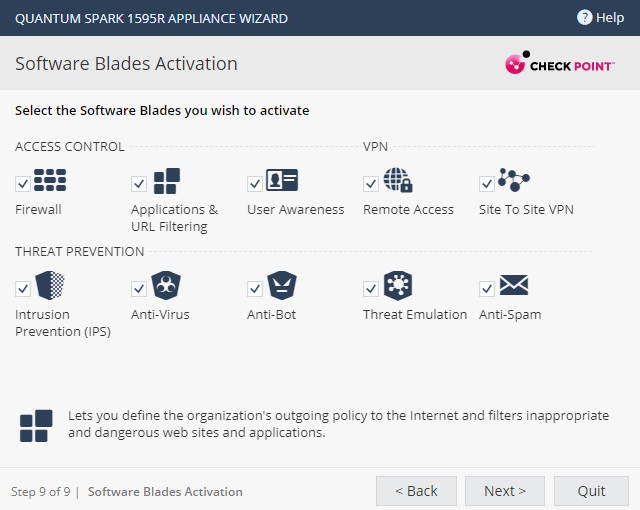
Task: Click the User Awareness ID card icon
Action: (x=282, y=180)
